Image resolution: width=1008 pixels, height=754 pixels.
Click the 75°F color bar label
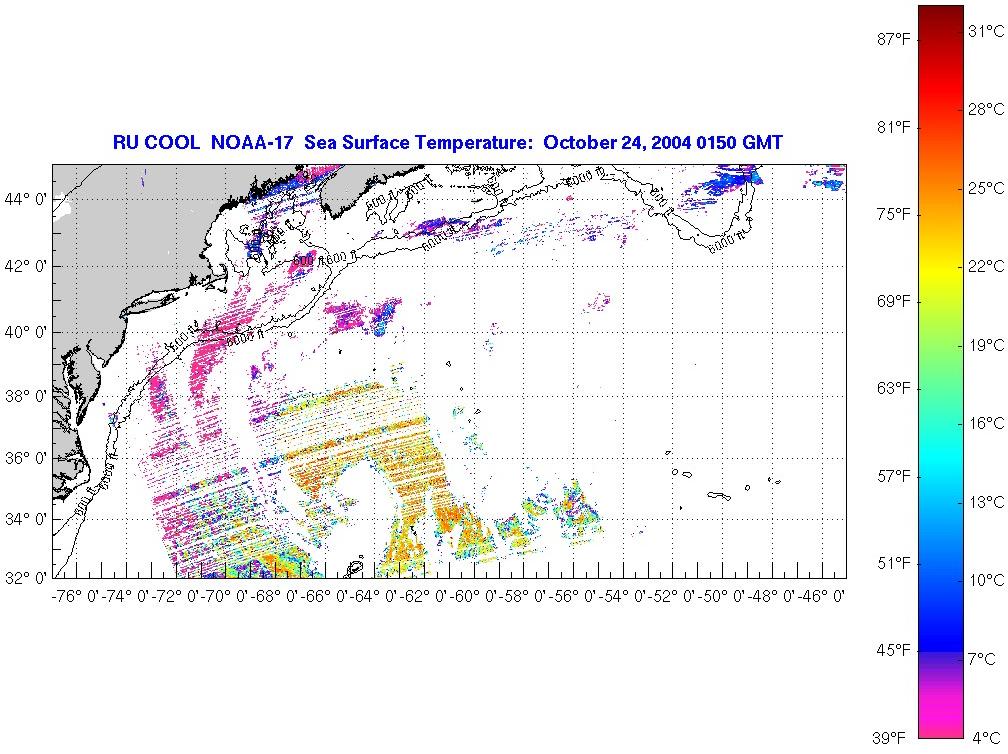coord(894,214)
